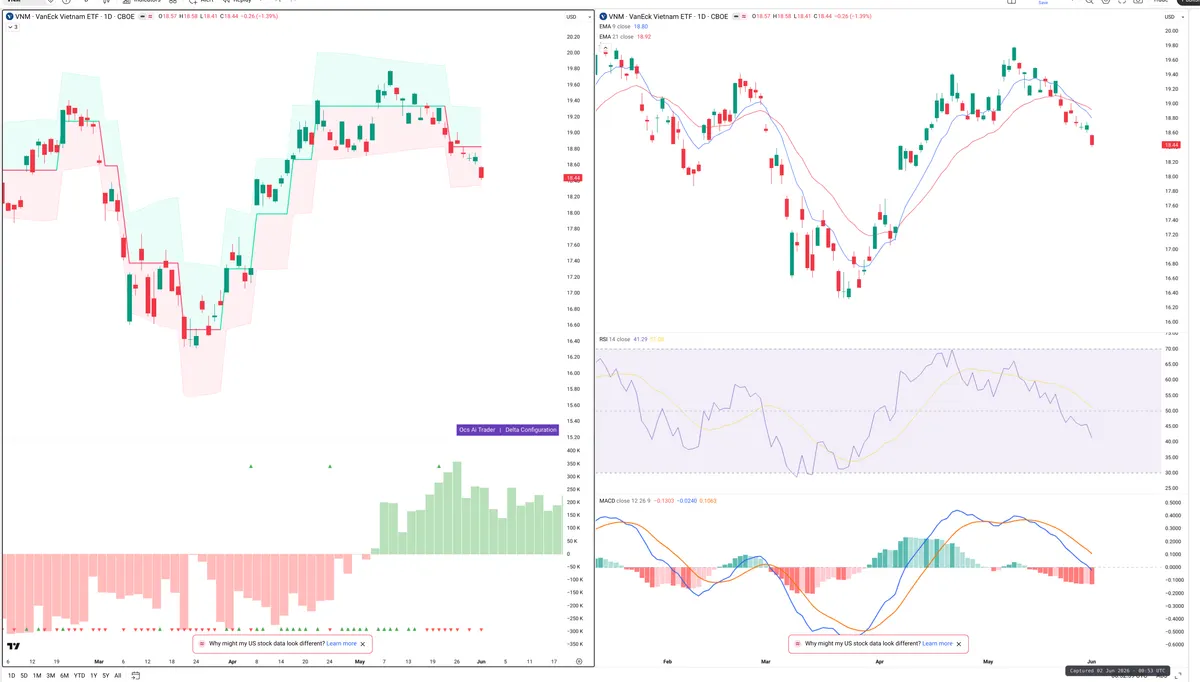1200x682 pixels.
Task: Click the VNM logo icon in right chart
Action: point(602,18)
